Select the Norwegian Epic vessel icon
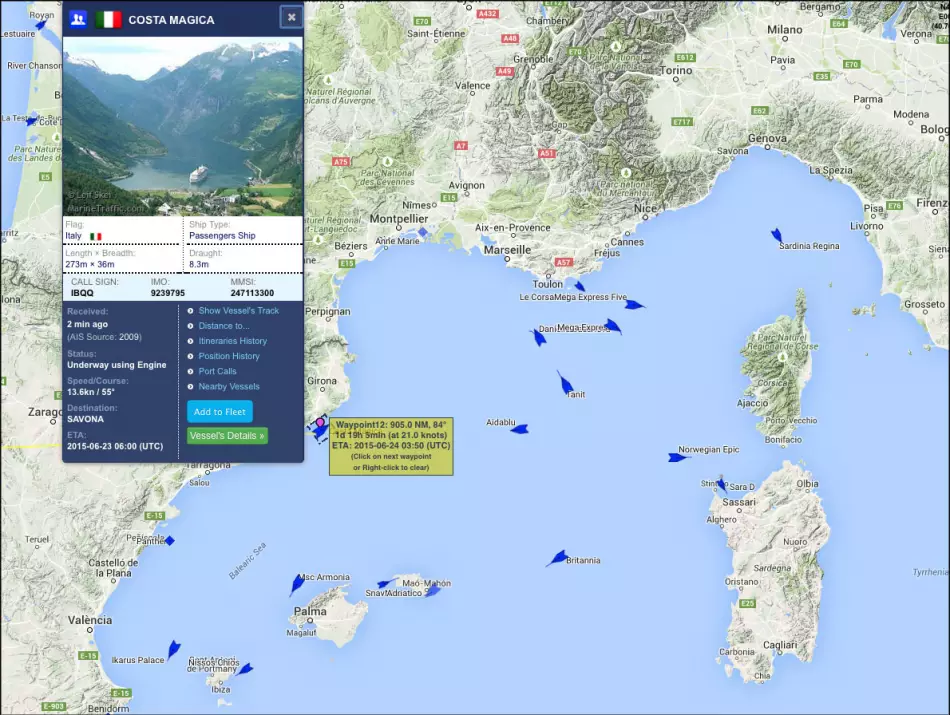 pyautogui.click(x=679, y=457)
